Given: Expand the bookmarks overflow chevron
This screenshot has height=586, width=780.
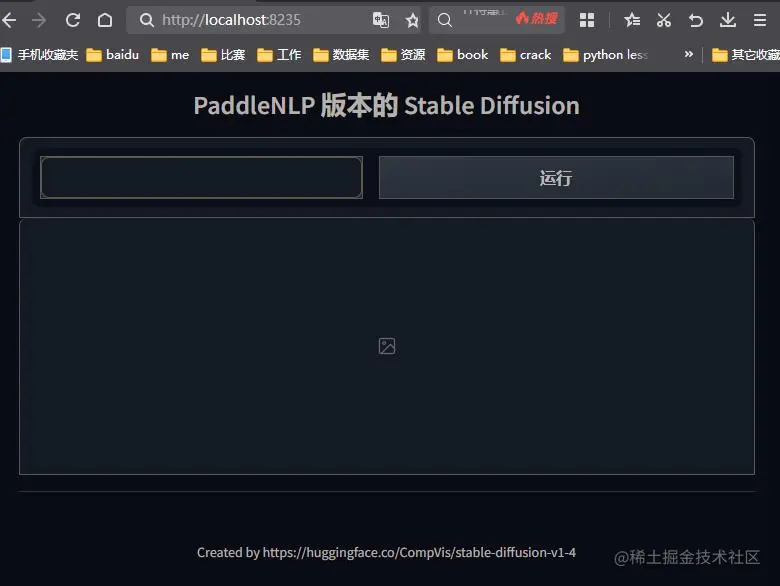Looking at the screenshot, I should pos(688,54).
